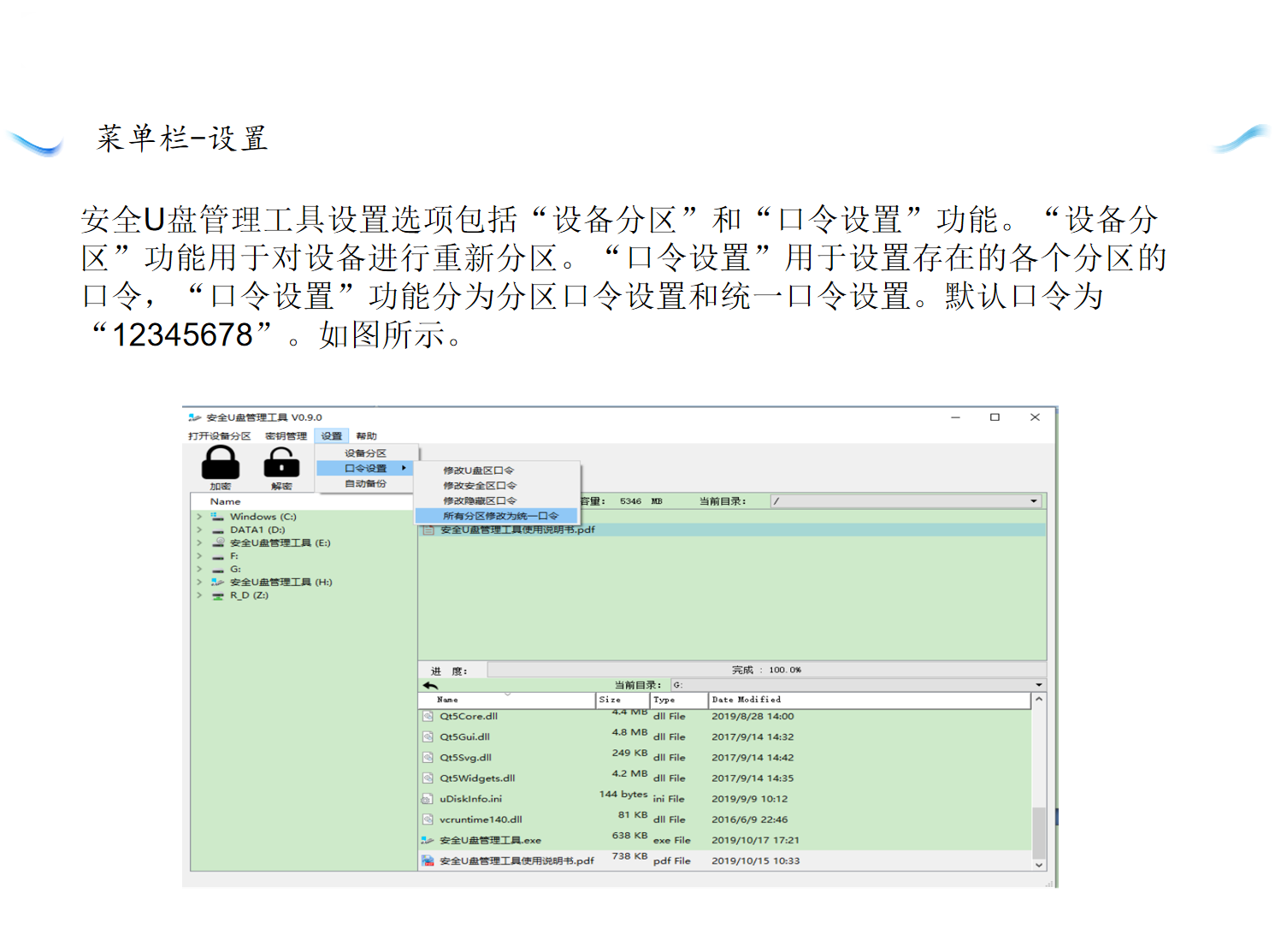
Task: Sort files by Size column header
Action: (x=622, y=700)
